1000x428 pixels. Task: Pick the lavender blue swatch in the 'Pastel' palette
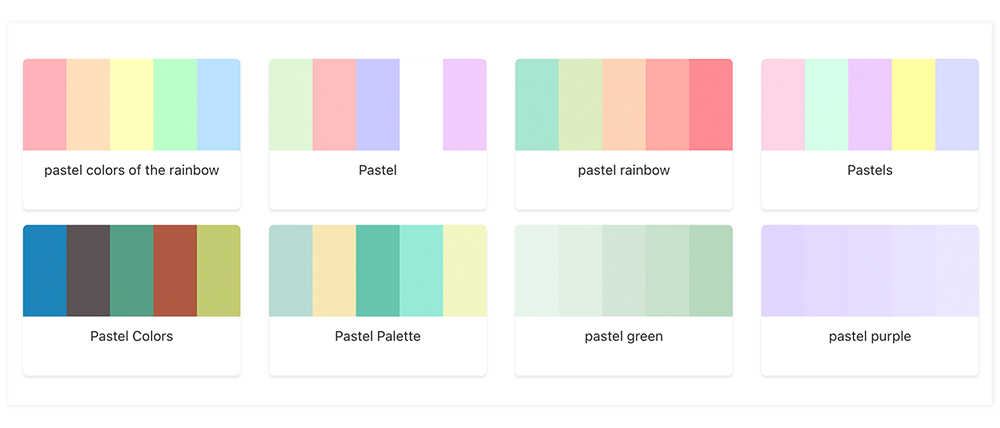point(378,104)
